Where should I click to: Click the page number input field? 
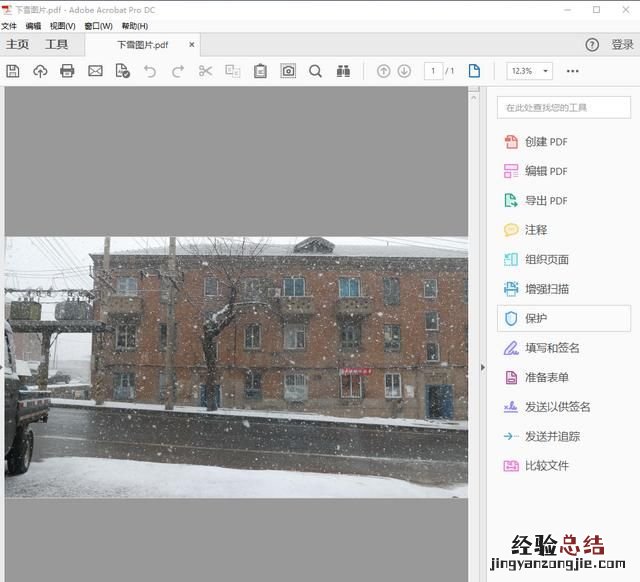tap(433, 71)
